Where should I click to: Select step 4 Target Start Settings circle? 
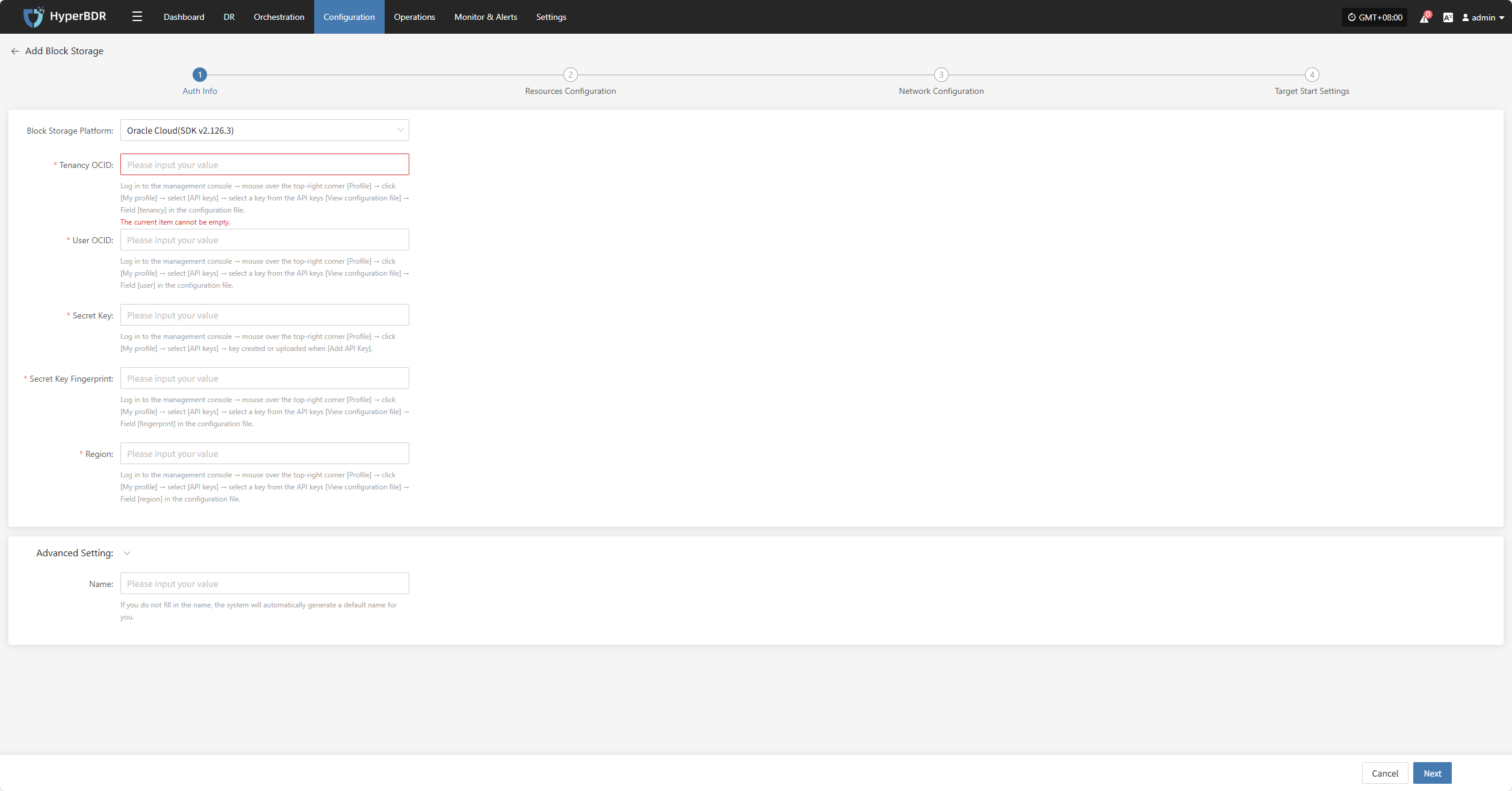click(x=1312, y=75)
